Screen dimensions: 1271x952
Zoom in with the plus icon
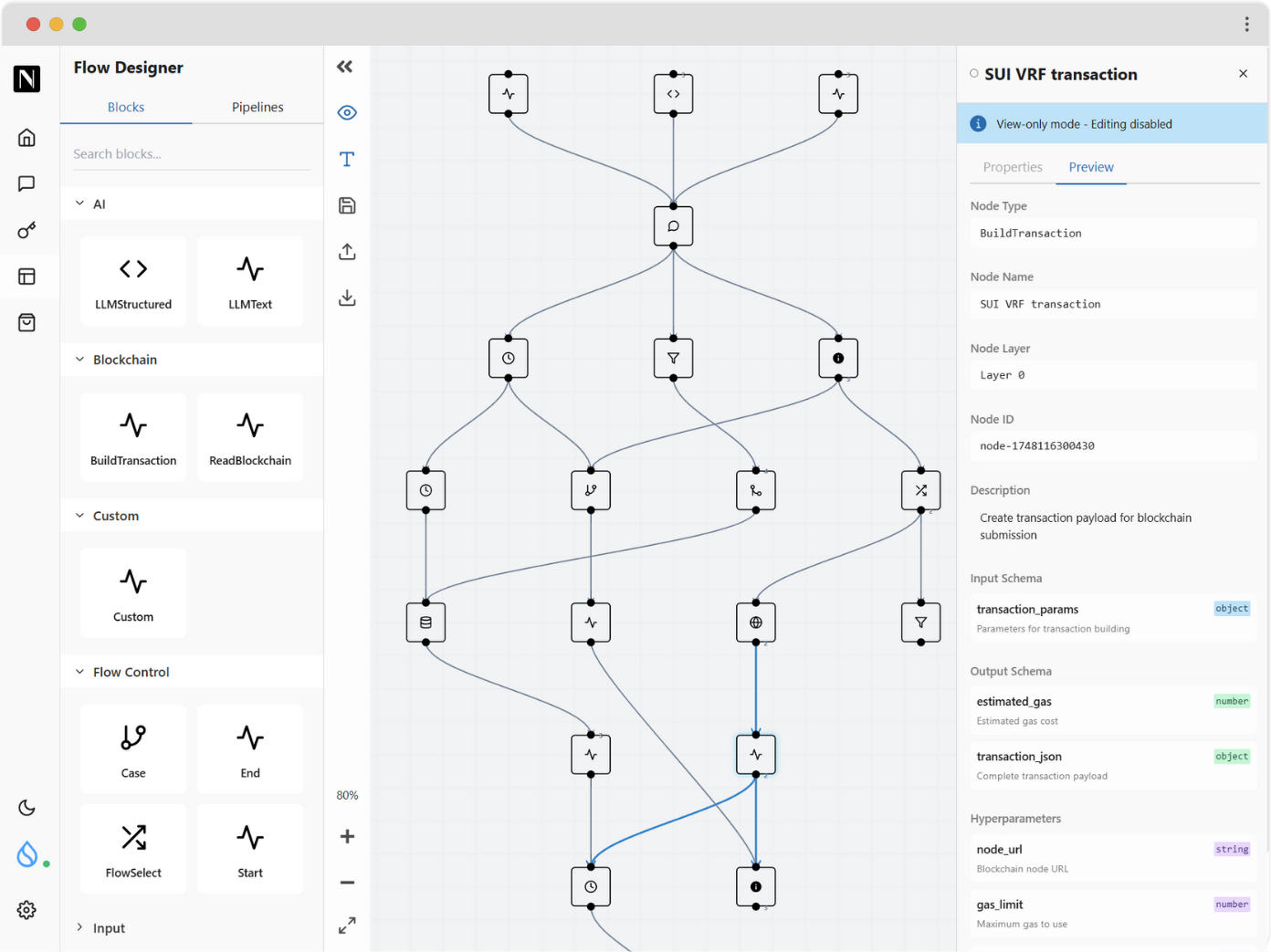click(x=347, y=836)
